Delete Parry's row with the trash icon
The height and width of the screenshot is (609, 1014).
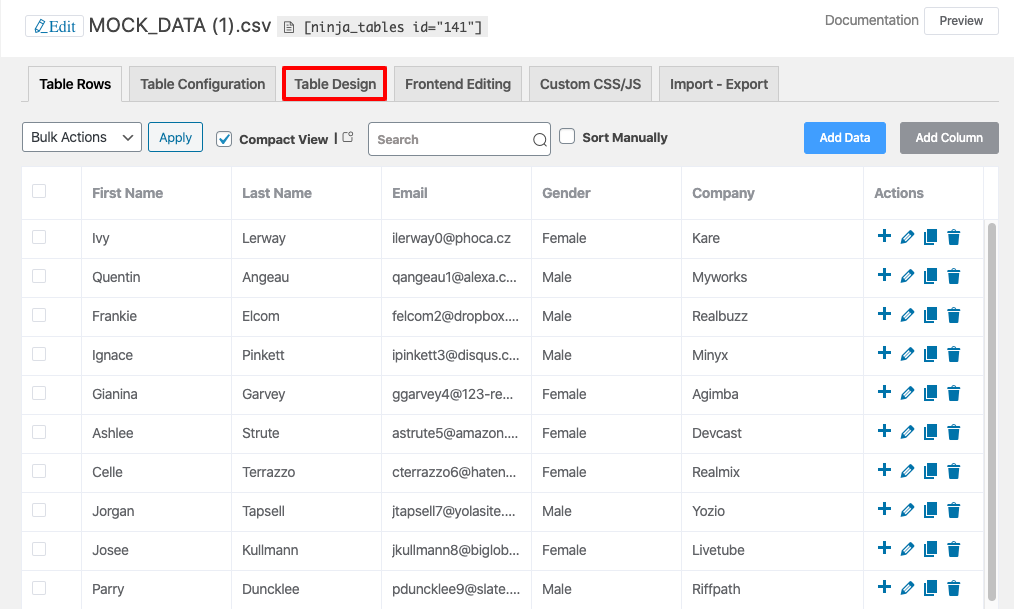(x=954, y=589)
